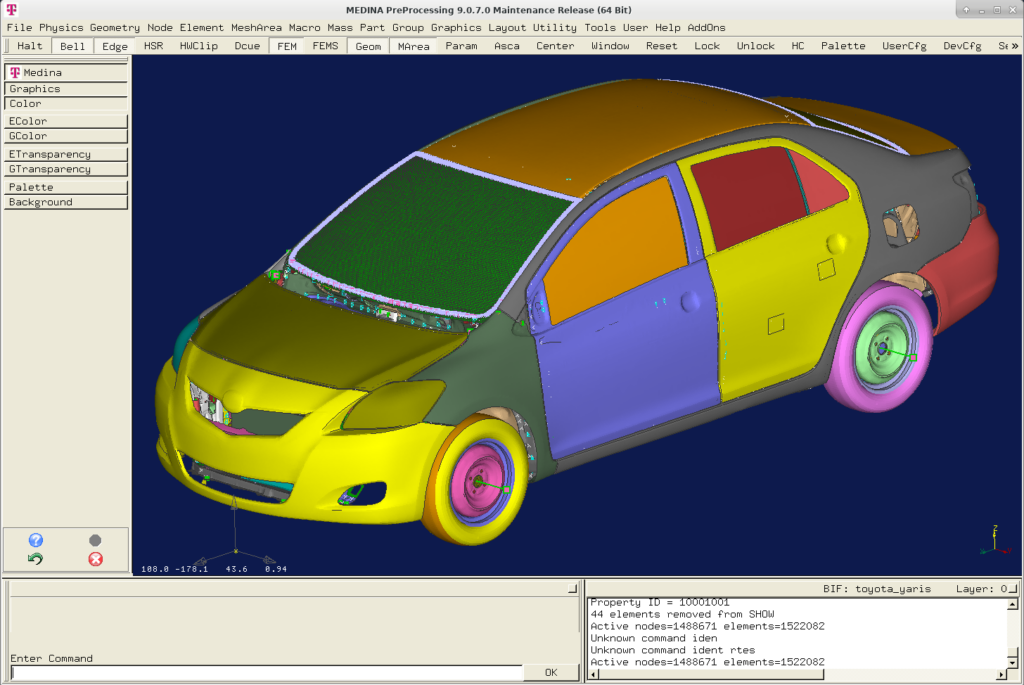Click the Medina logo in title bar
This screenshot has width=1024, height=685.
tap(11, 9)
